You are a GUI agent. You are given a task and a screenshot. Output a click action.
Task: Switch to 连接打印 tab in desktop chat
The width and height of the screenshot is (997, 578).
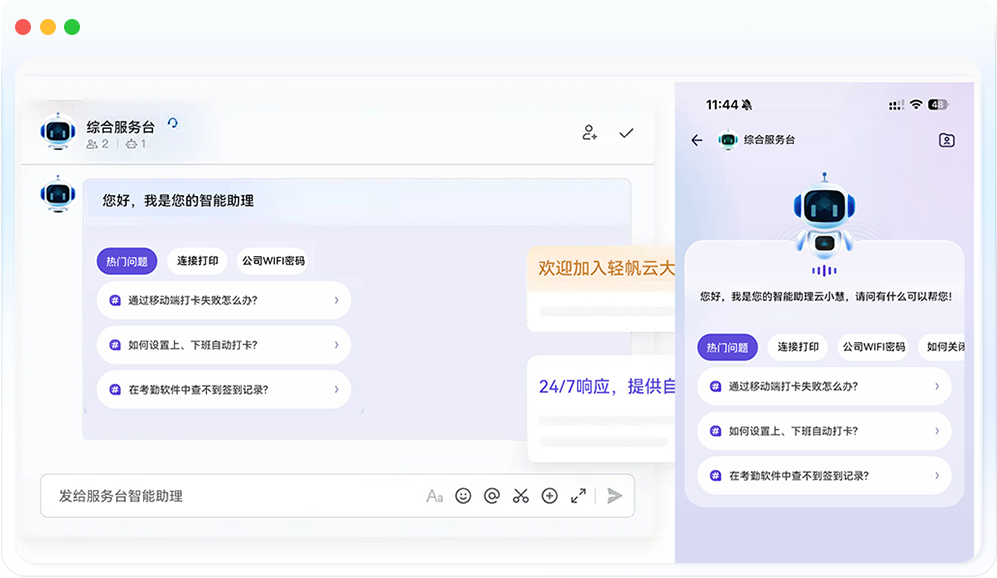point(197,262)
